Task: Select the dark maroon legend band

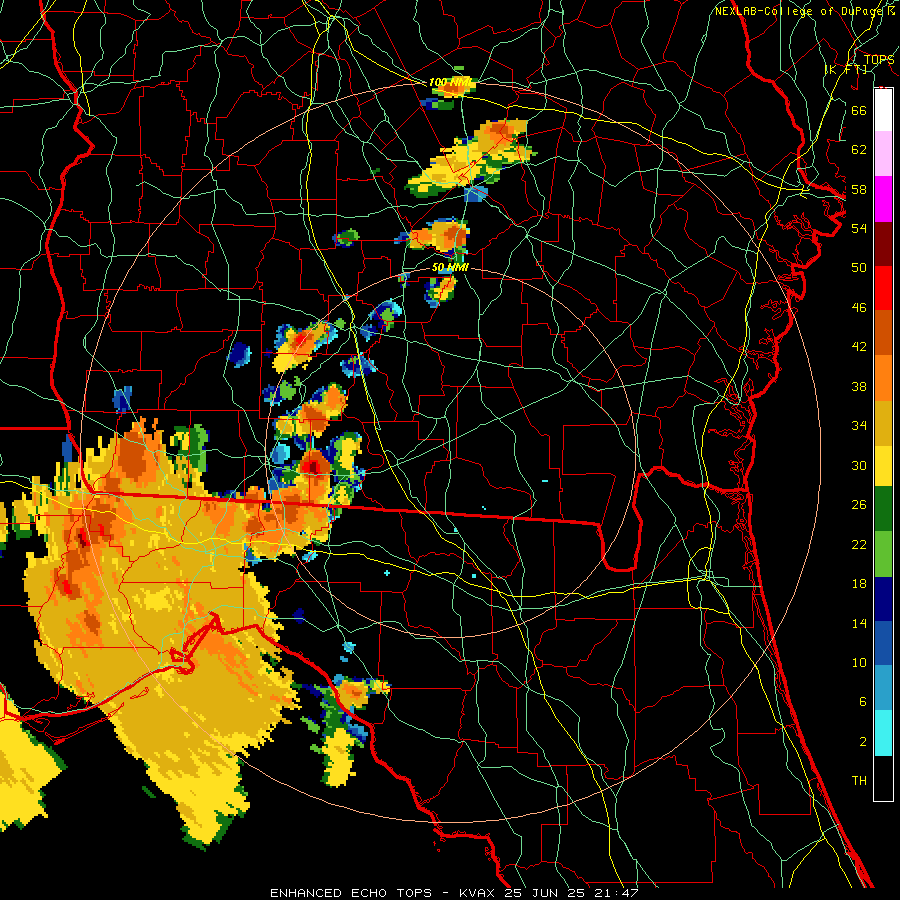Action: [883, 244]
